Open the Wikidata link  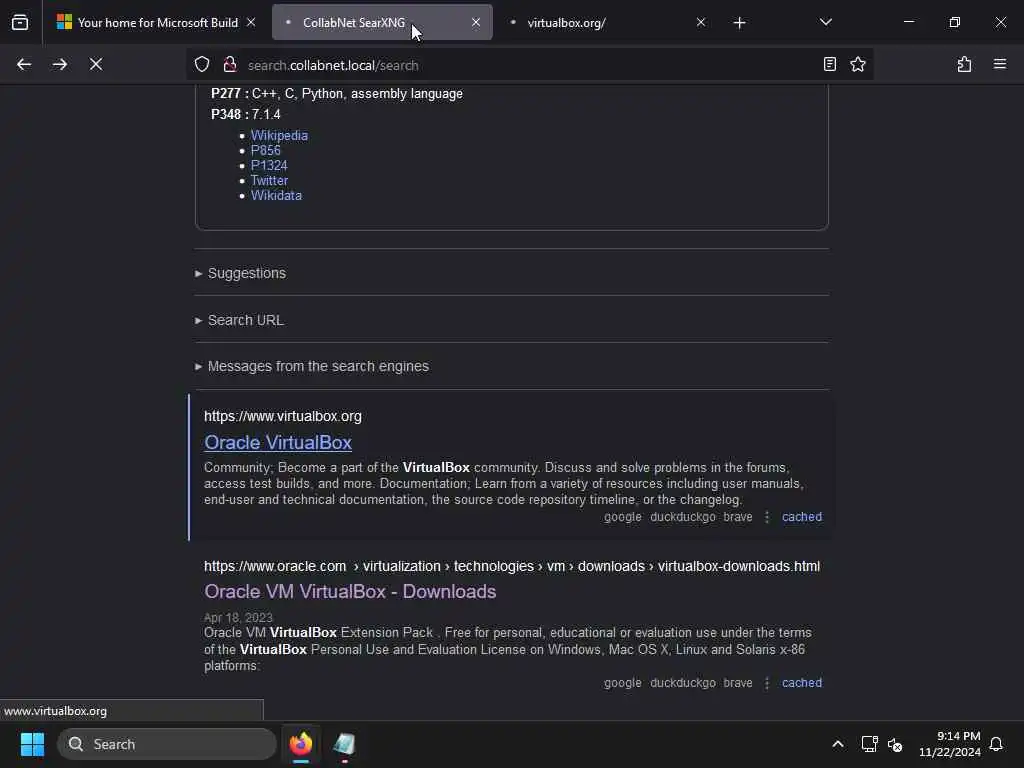tap(276, 195)
